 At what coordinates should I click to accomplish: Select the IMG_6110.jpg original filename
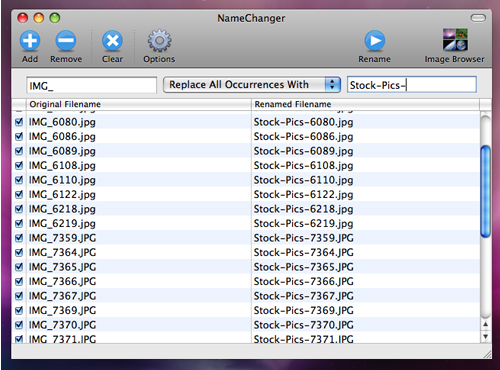(62, 180)
